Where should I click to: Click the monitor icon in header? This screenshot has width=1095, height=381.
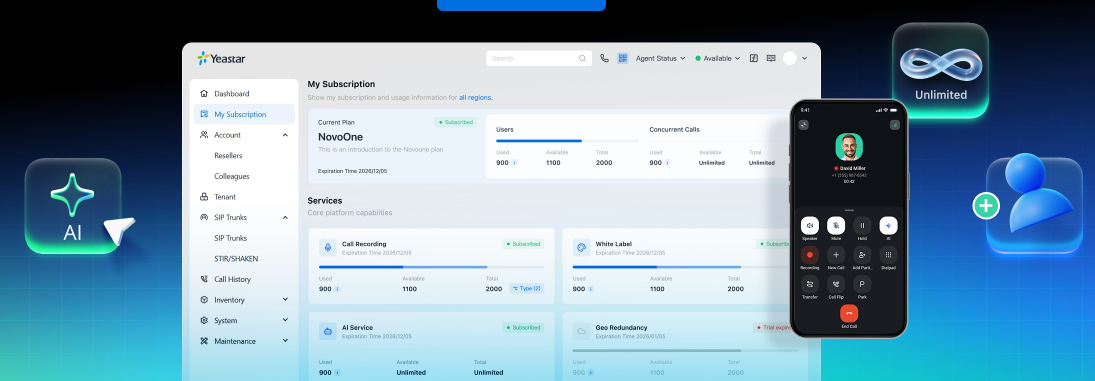coord(771,59)
